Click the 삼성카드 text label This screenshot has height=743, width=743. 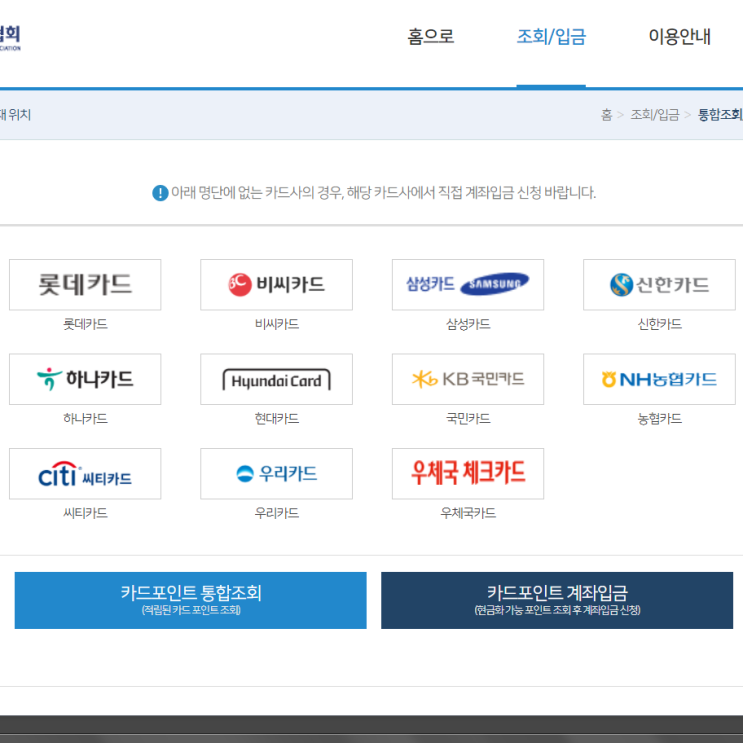pos(468,324)
